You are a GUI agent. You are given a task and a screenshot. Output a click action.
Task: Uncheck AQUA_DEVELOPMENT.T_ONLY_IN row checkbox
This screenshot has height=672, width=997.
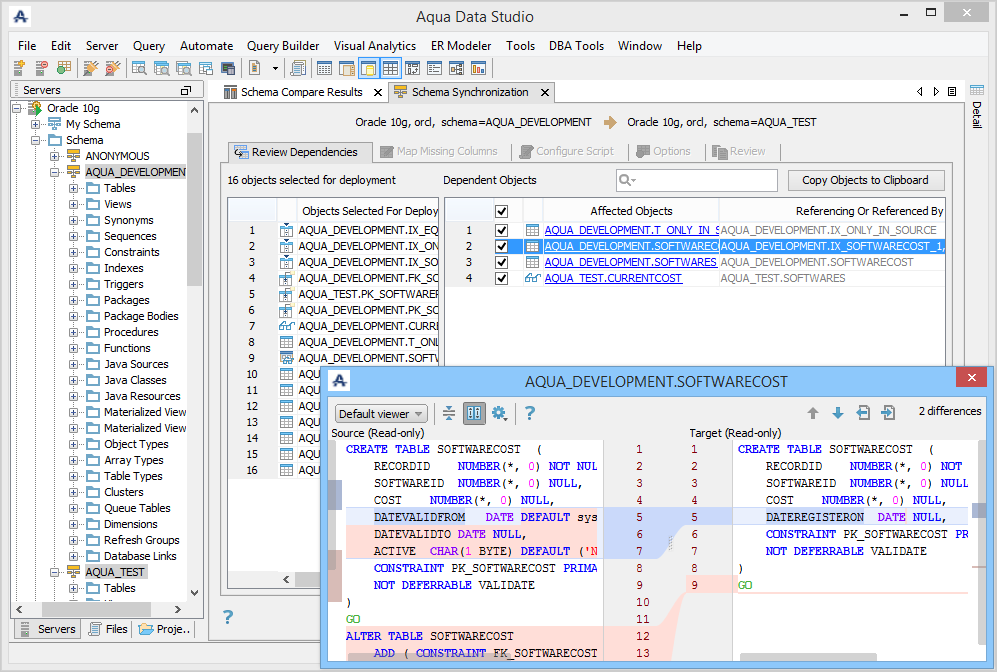pyautogui.click(x=502, y=230)
